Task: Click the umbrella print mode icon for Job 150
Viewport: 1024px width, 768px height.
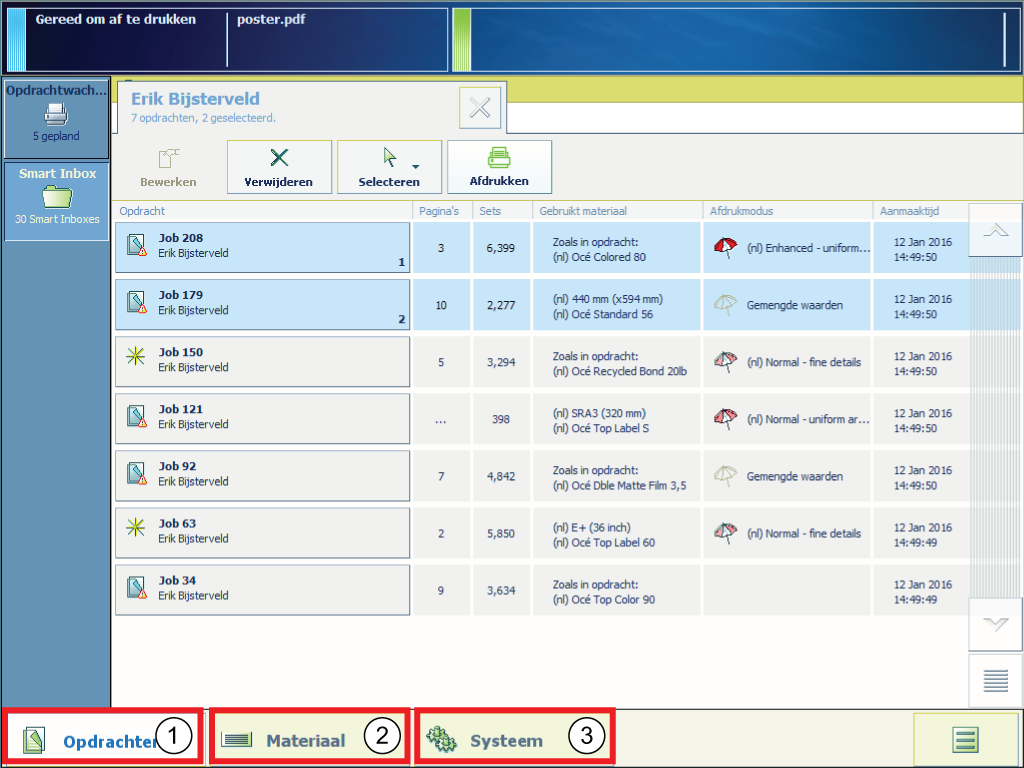Action: 726,362
